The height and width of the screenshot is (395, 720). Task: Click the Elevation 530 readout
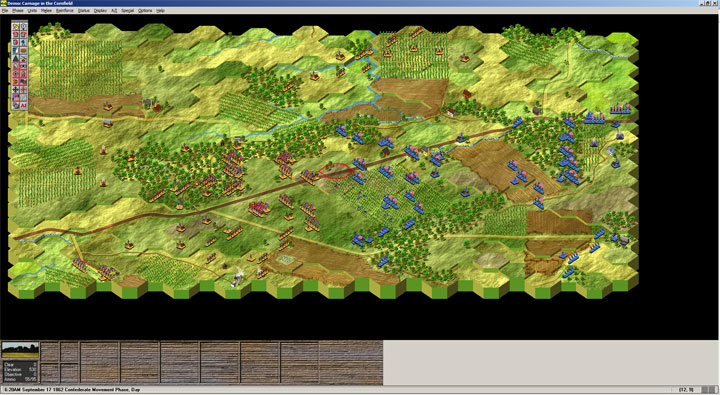(x=20, y=370)
